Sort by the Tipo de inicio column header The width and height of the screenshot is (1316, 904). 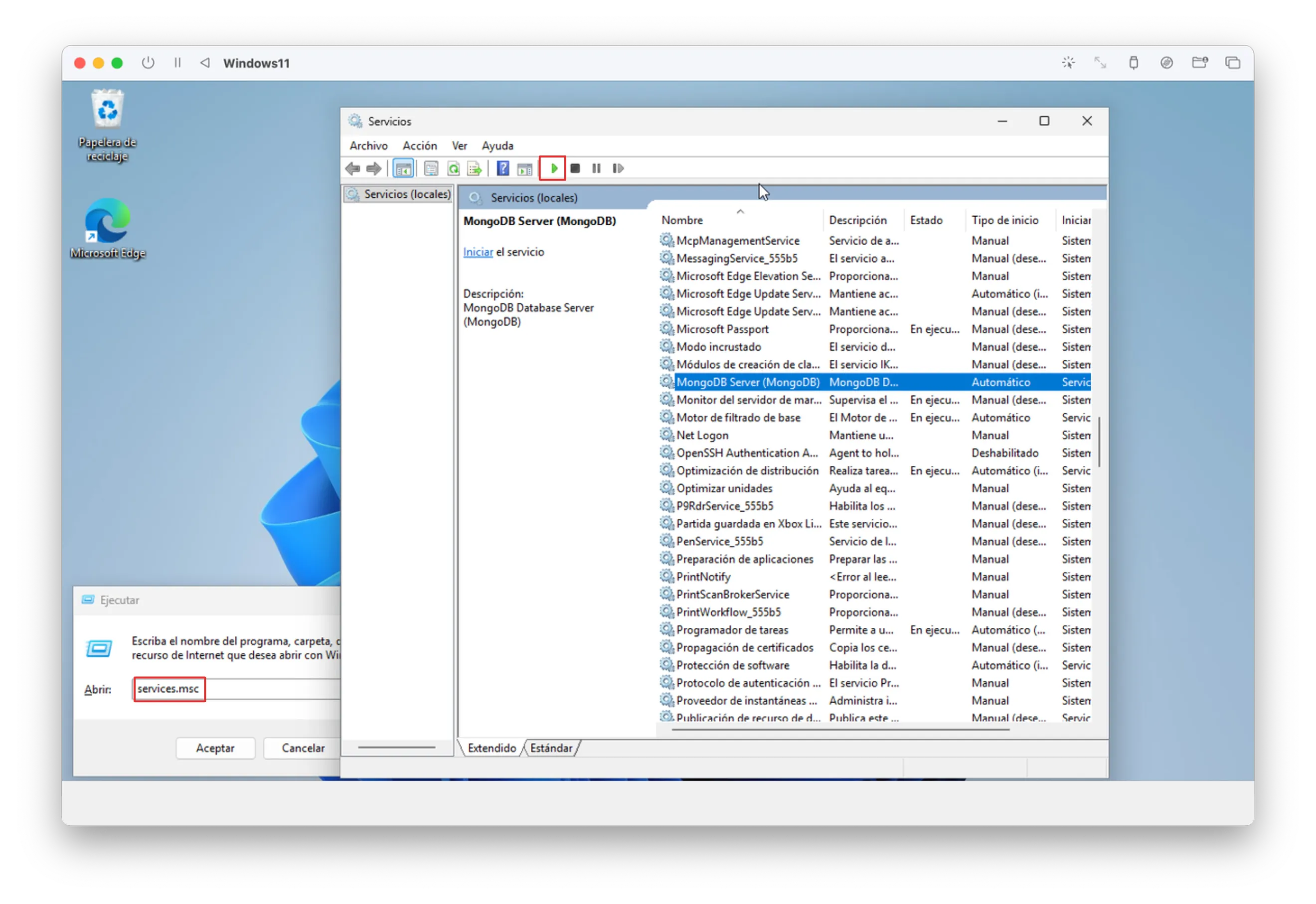[1005, 220]
